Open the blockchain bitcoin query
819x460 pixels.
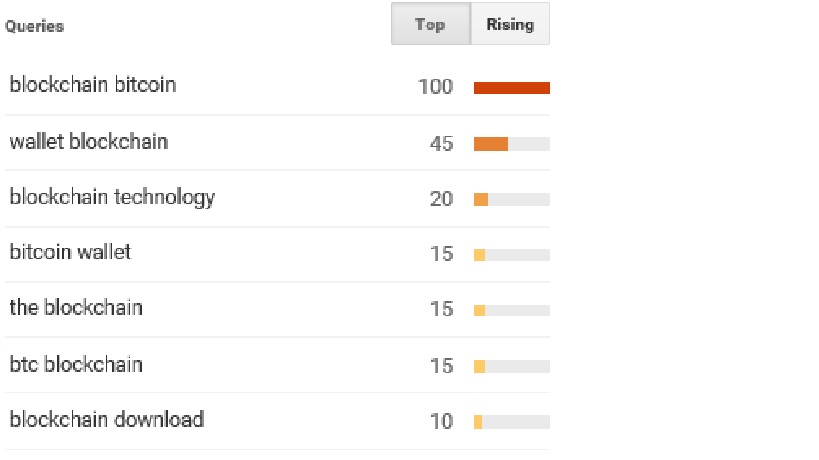[x=93, y=85]
